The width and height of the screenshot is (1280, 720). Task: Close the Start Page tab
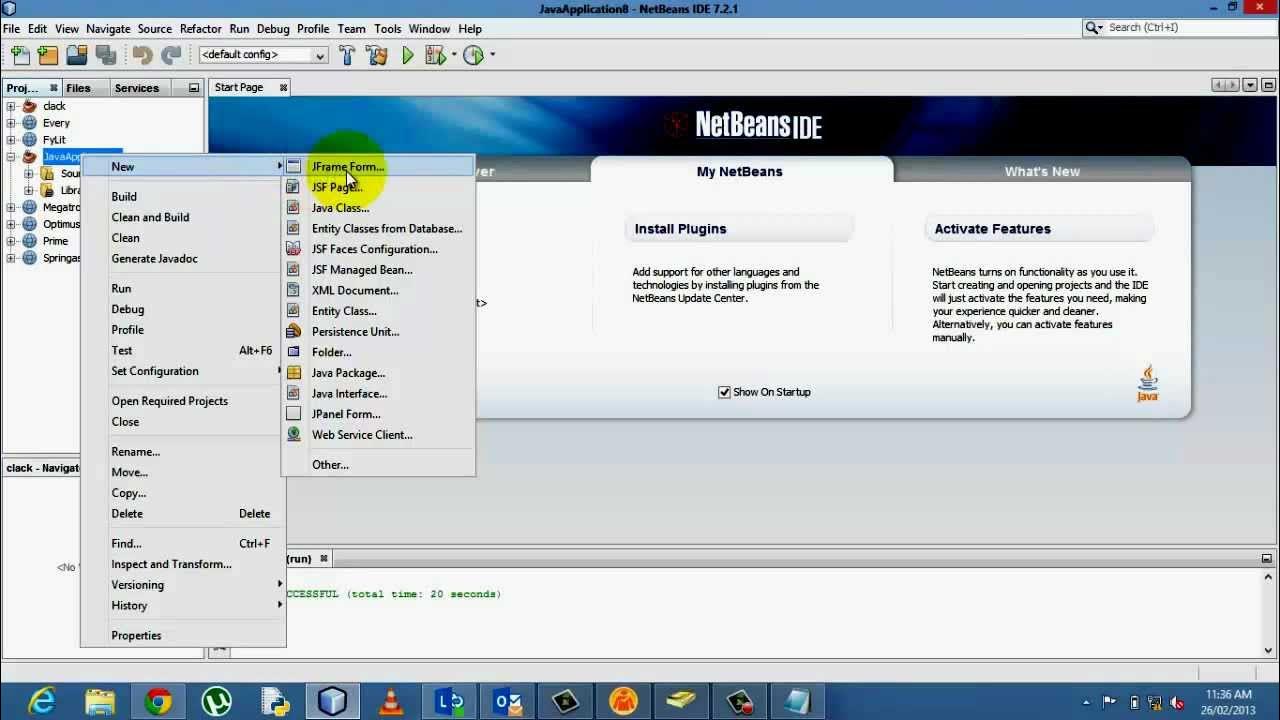283,88
